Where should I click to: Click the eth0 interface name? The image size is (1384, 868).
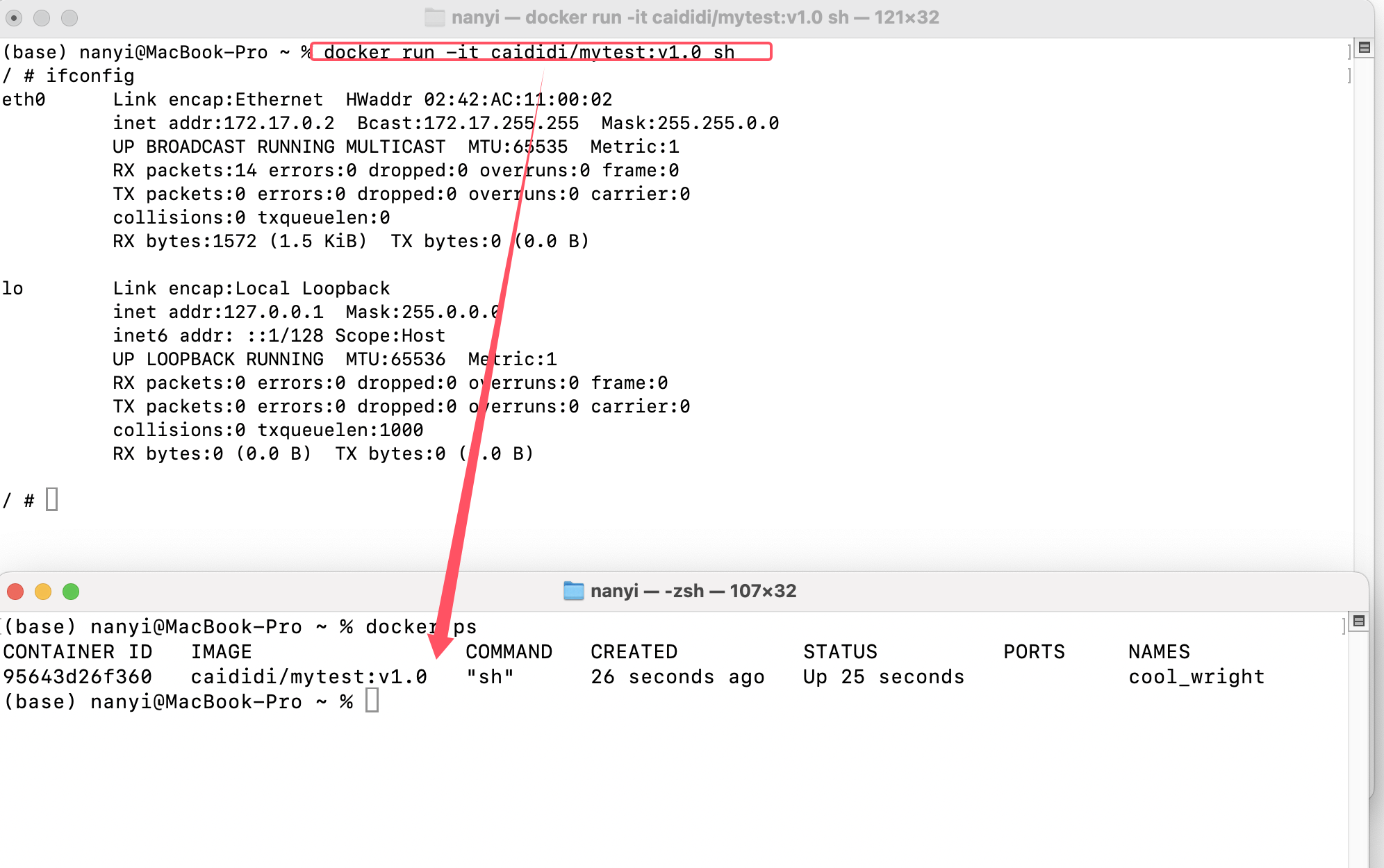click(24, 99)
